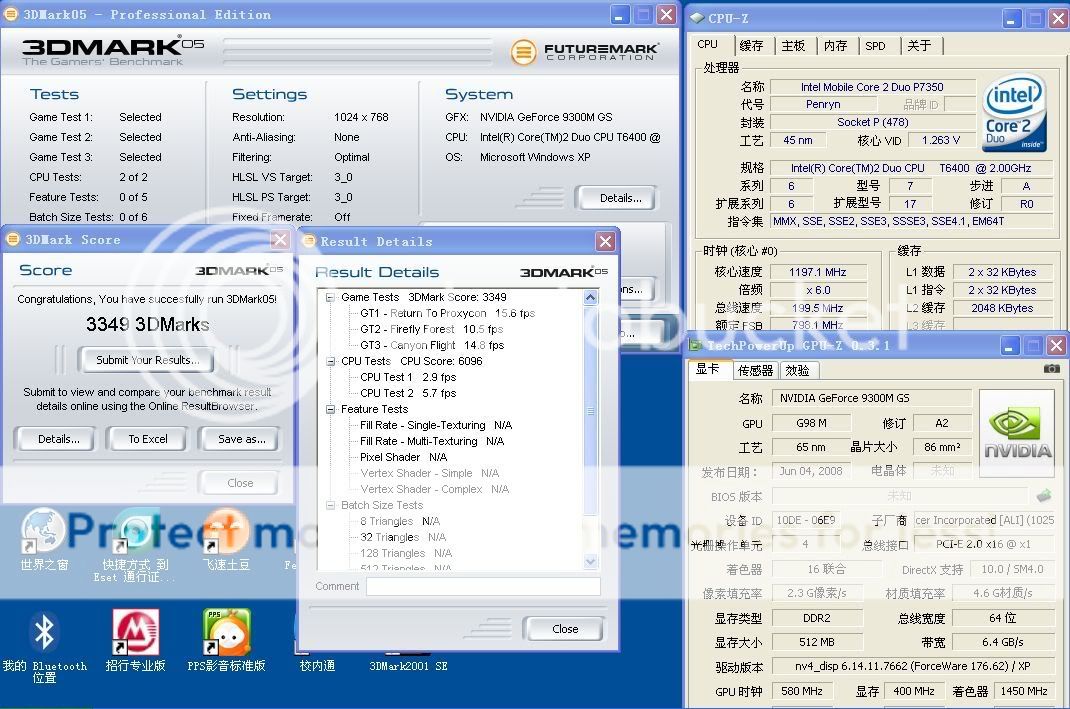Select the Fill Rate - Multi-Texturing row

coord(432,442)
